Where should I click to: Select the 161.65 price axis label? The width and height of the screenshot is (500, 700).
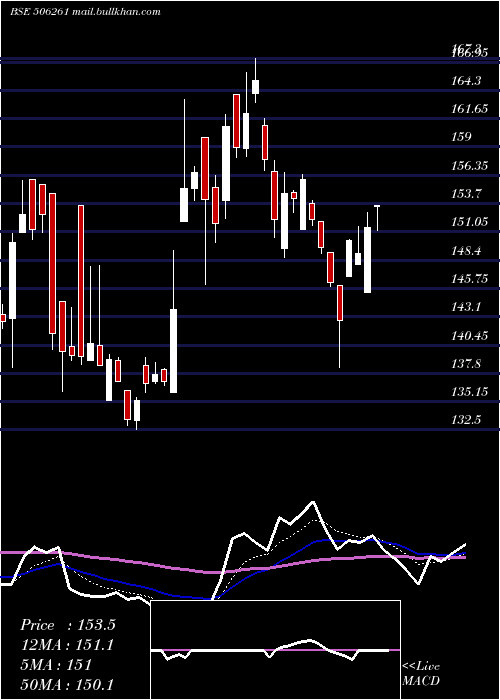click(x=470, y=108)
